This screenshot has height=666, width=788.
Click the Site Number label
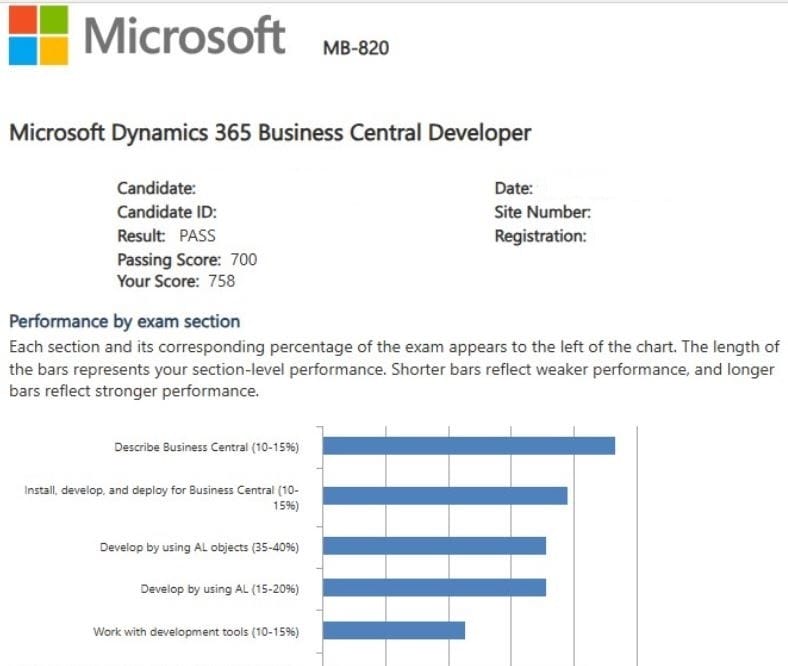[x=542, y=212]
